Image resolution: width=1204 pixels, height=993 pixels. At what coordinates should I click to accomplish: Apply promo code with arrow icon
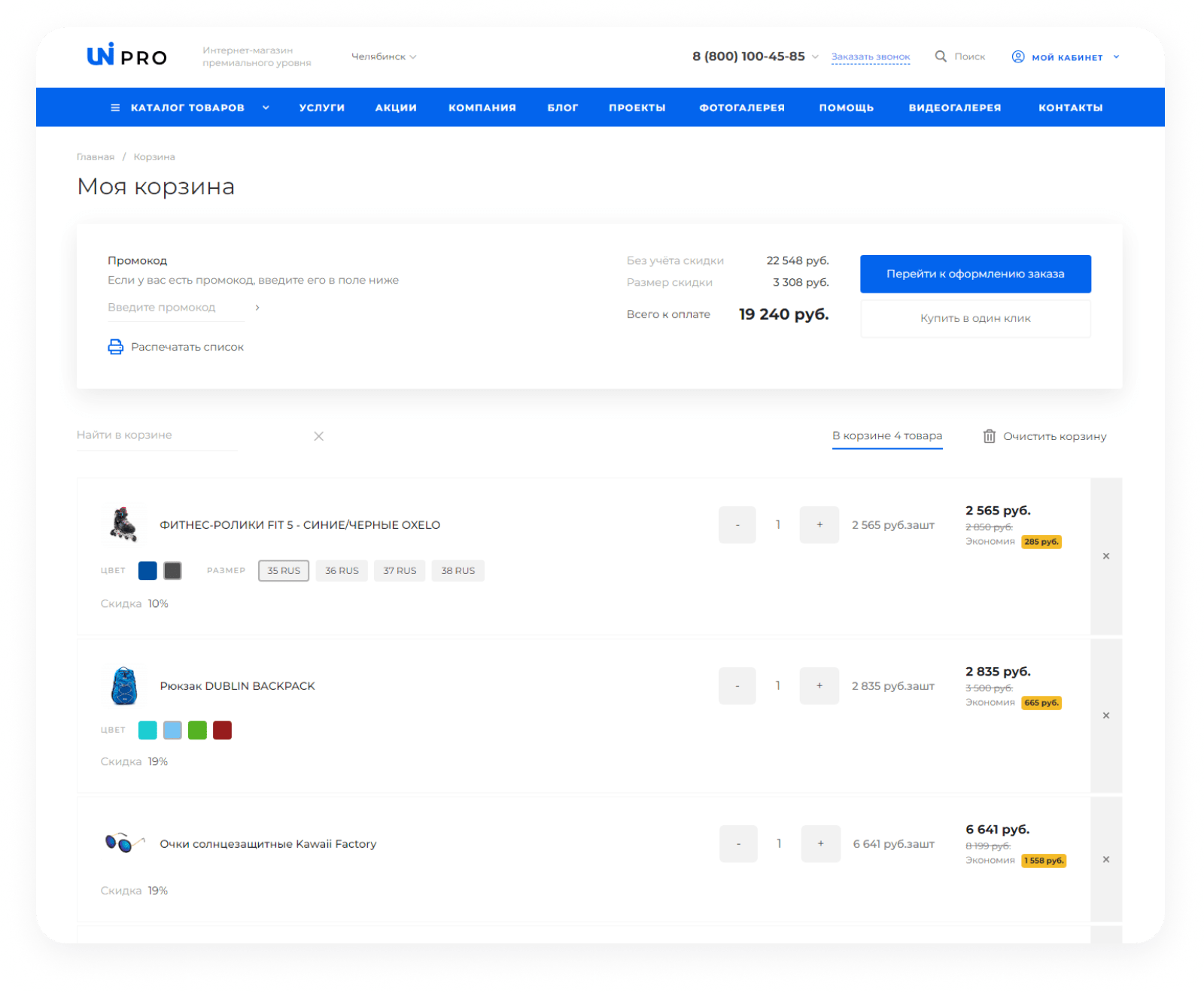[x=257, y=308]
